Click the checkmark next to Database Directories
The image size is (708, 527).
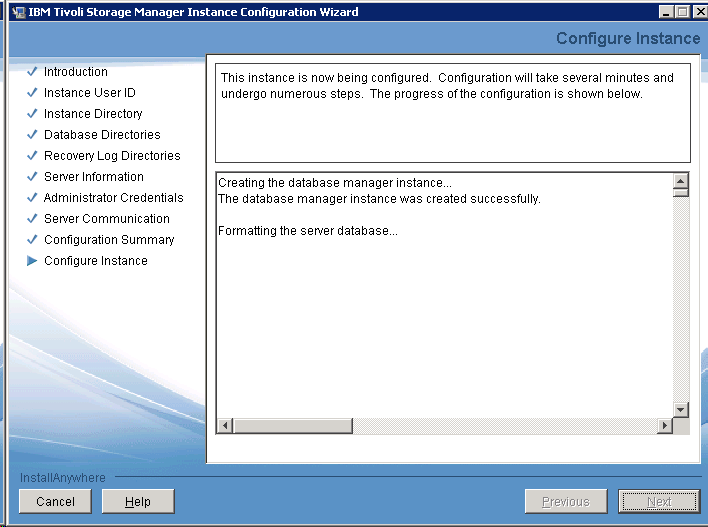[32, 135]
